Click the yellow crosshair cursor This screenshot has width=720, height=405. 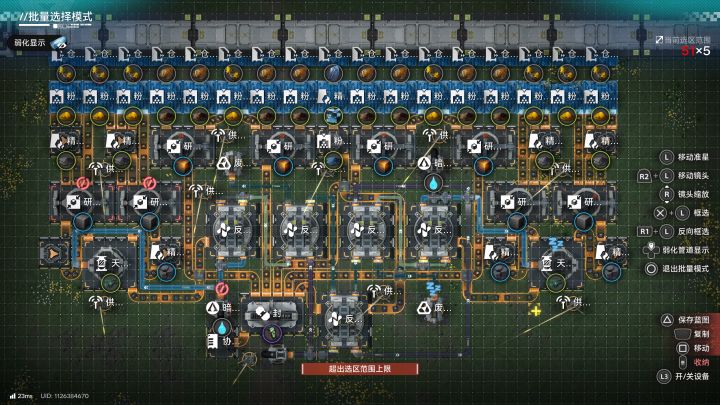(535, 311)
